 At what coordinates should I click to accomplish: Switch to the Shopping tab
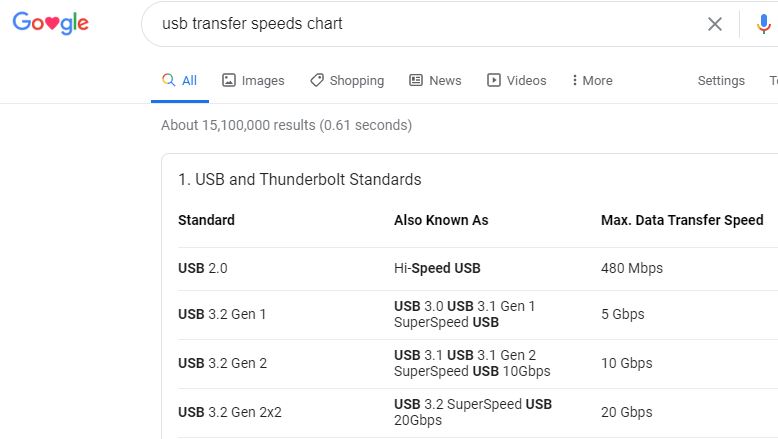coord(347,80)
